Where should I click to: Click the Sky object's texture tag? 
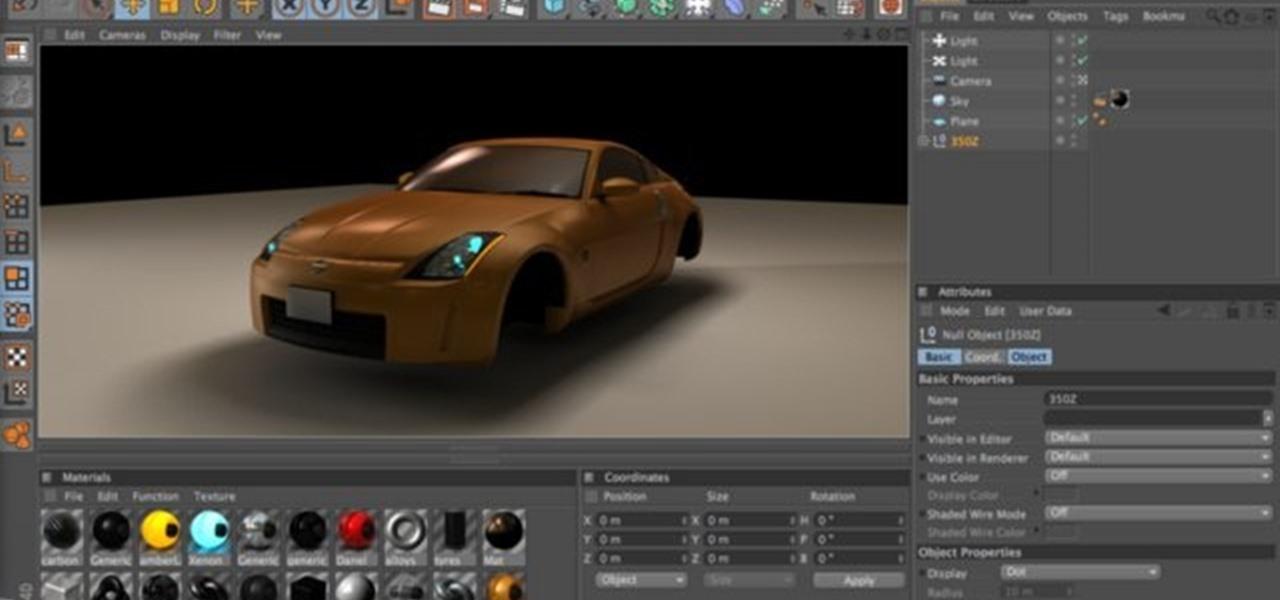[1120, 100]
